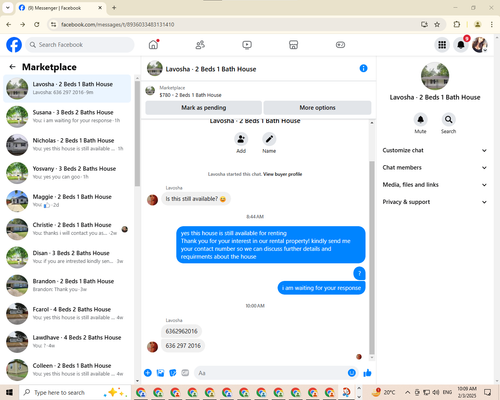Screen dimensions: 500x400
Task: Open the notifications bell icon
Action: click(461, 45)
